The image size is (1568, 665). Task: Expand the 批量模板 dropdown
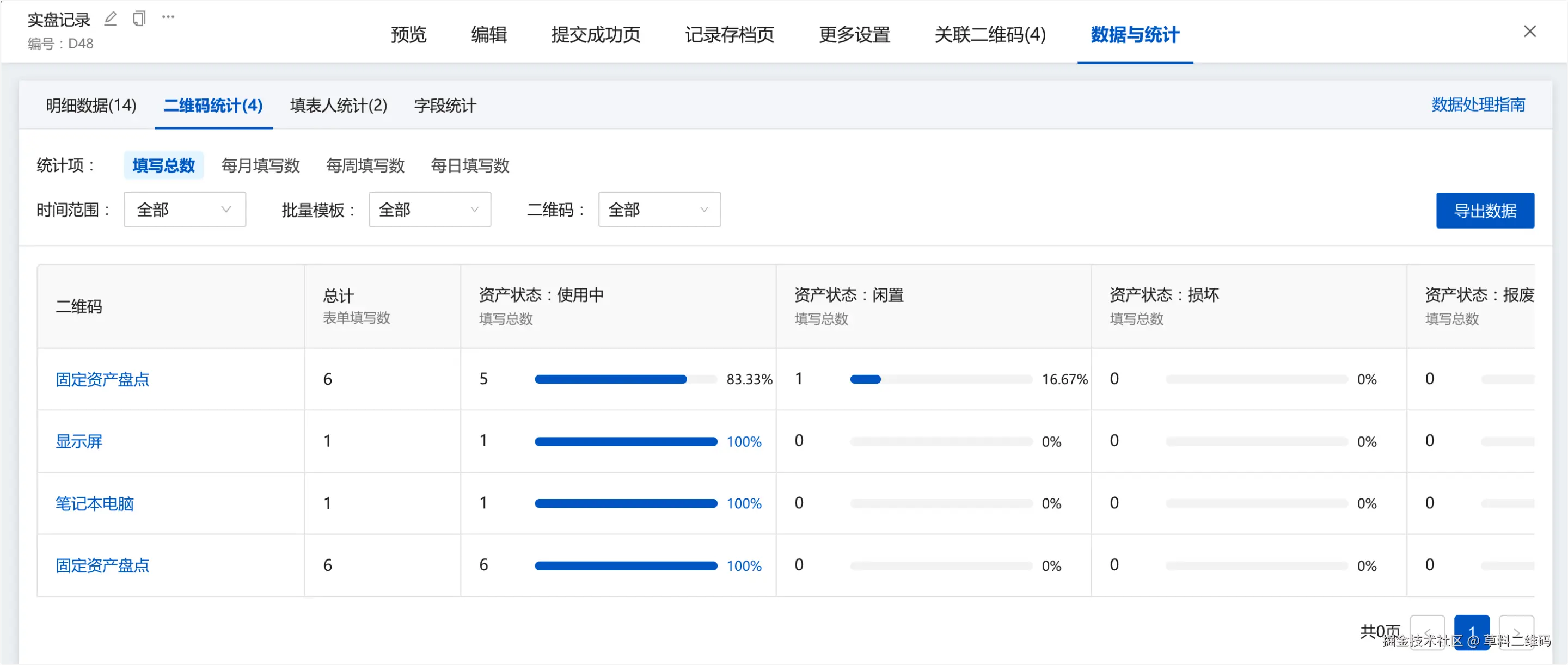point(429,210)
